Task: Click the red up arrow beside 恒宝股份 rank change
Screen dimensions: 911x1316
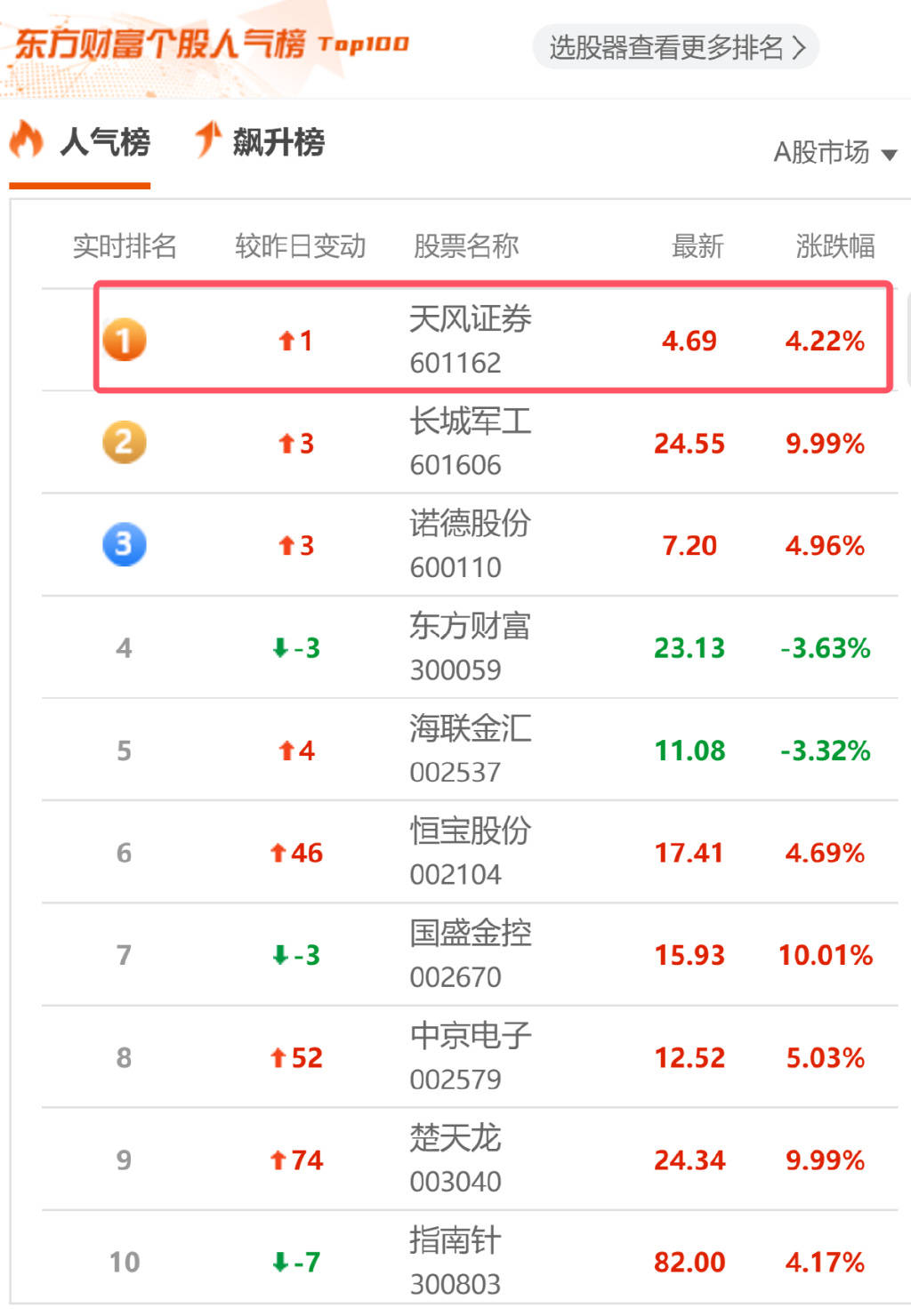Action: tap(277, 852)
